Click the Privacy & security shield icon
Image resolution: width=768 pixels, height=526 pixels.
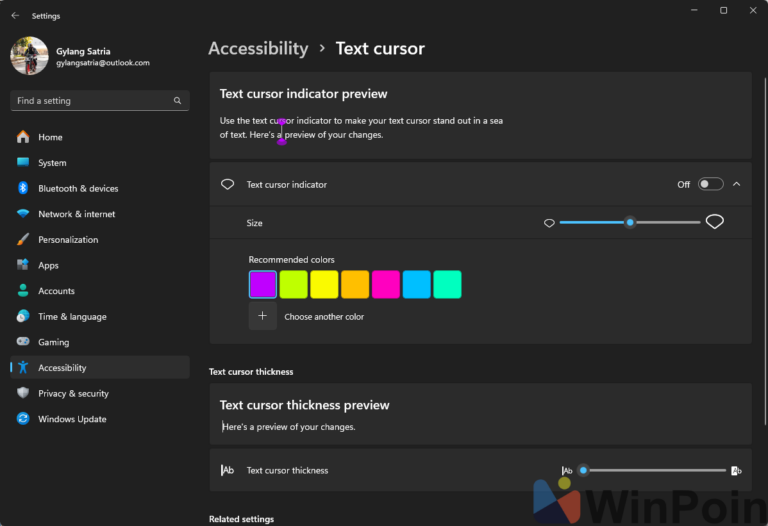click(x=23, y=393)
